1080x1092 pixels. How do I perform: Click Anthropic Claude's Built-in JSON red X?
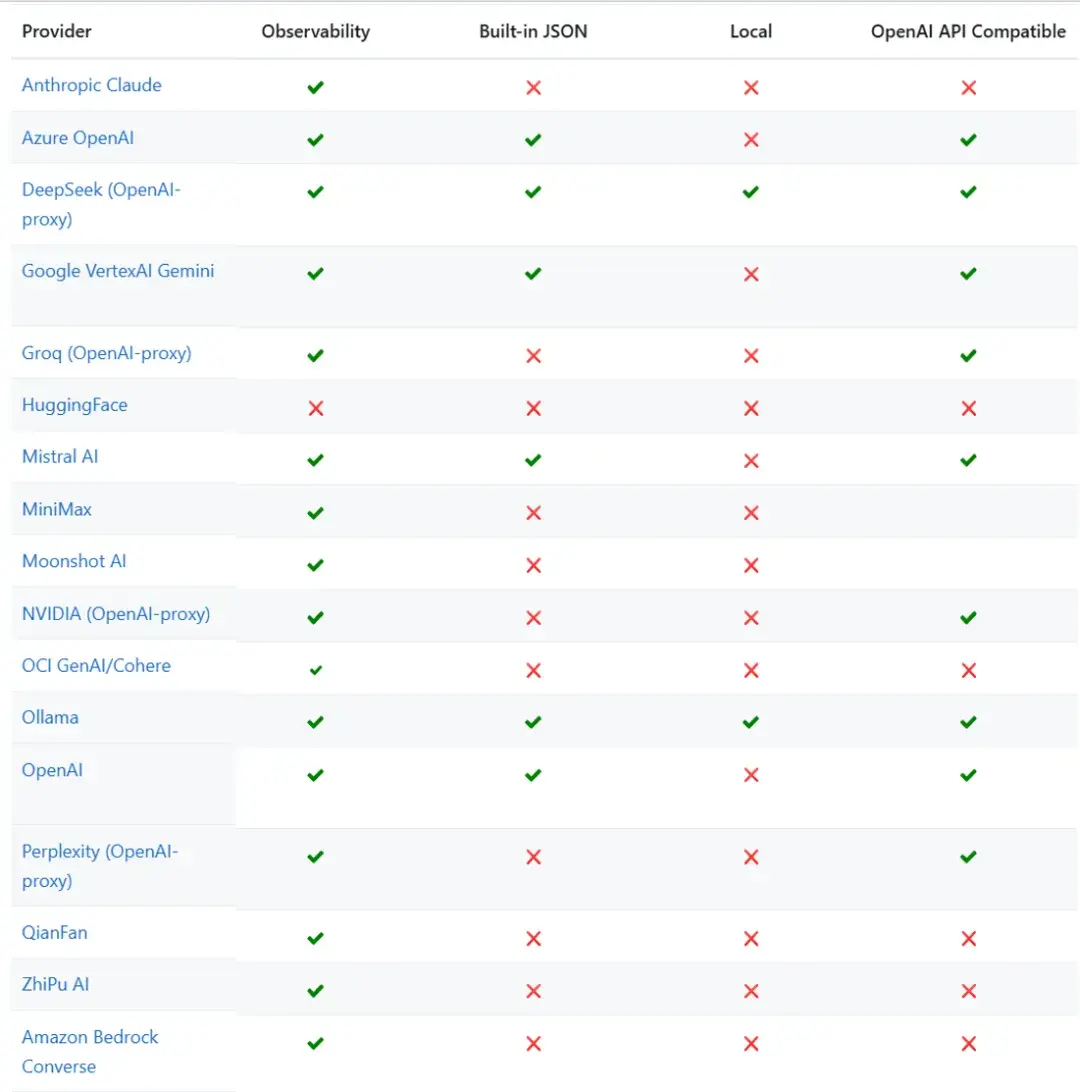click(533, 88)
